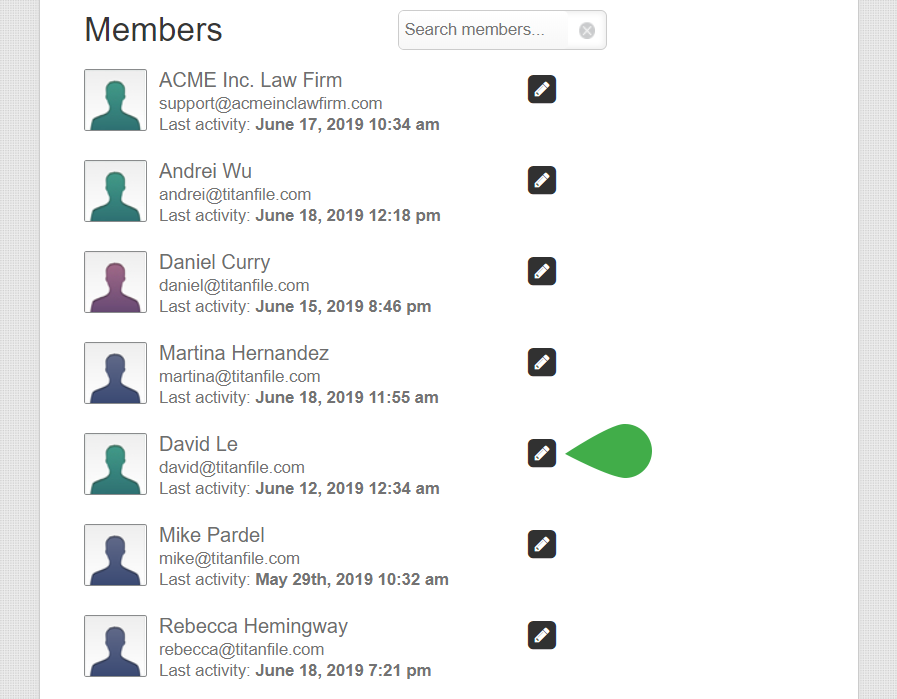
Task: Select the Rebecca Hemingway name
Action: (x=253, y=626)
